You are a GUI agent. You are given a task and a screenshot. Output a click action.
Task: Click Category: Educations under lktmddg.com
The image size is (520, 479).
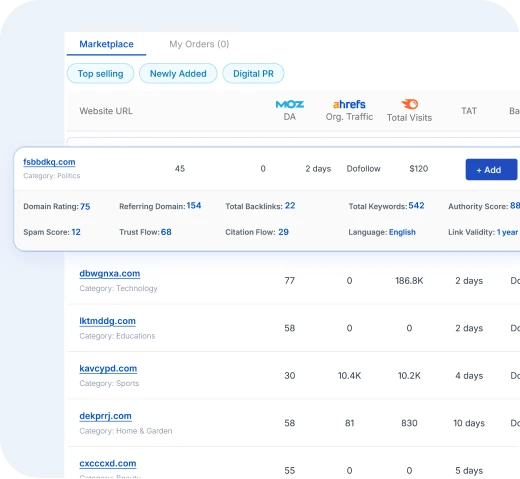click(117, 336)
